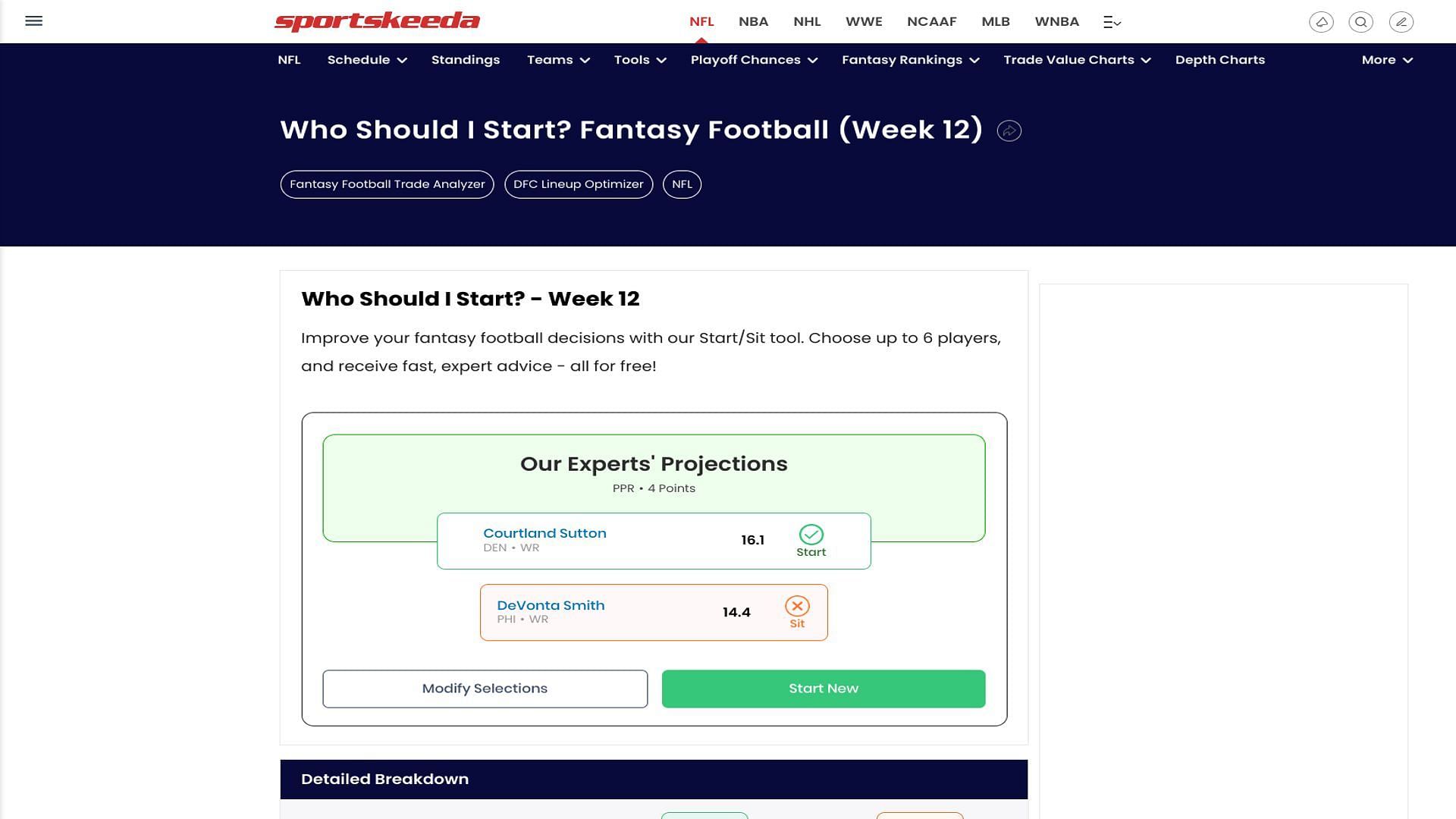The width and height of the screenshot is (1456, 819).
Task: Expand the Teams dropdown in the navigation menu
Action: pyautogui.click(x=559, y=60)
